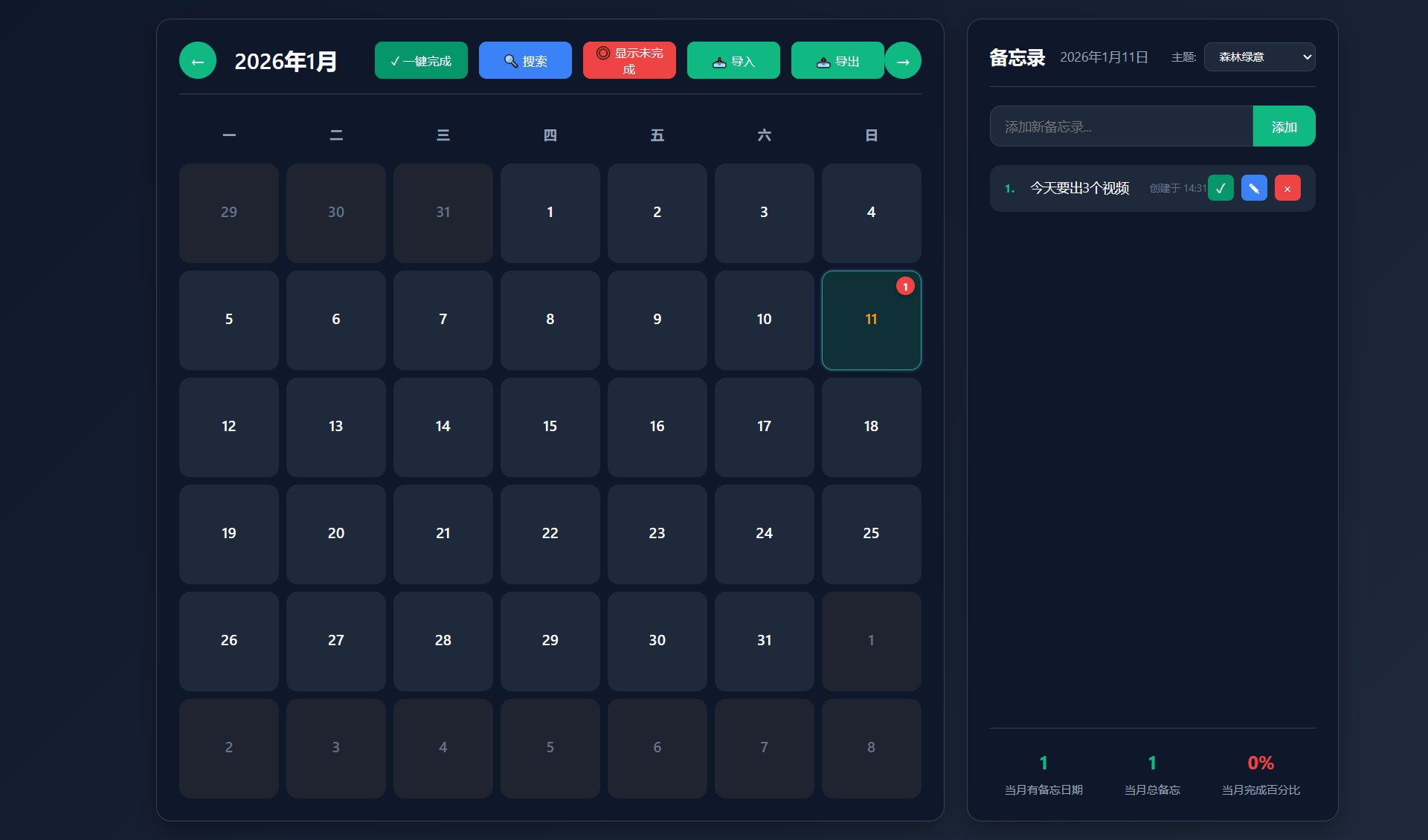Click the red badge on day 11

tap(905, 286)
